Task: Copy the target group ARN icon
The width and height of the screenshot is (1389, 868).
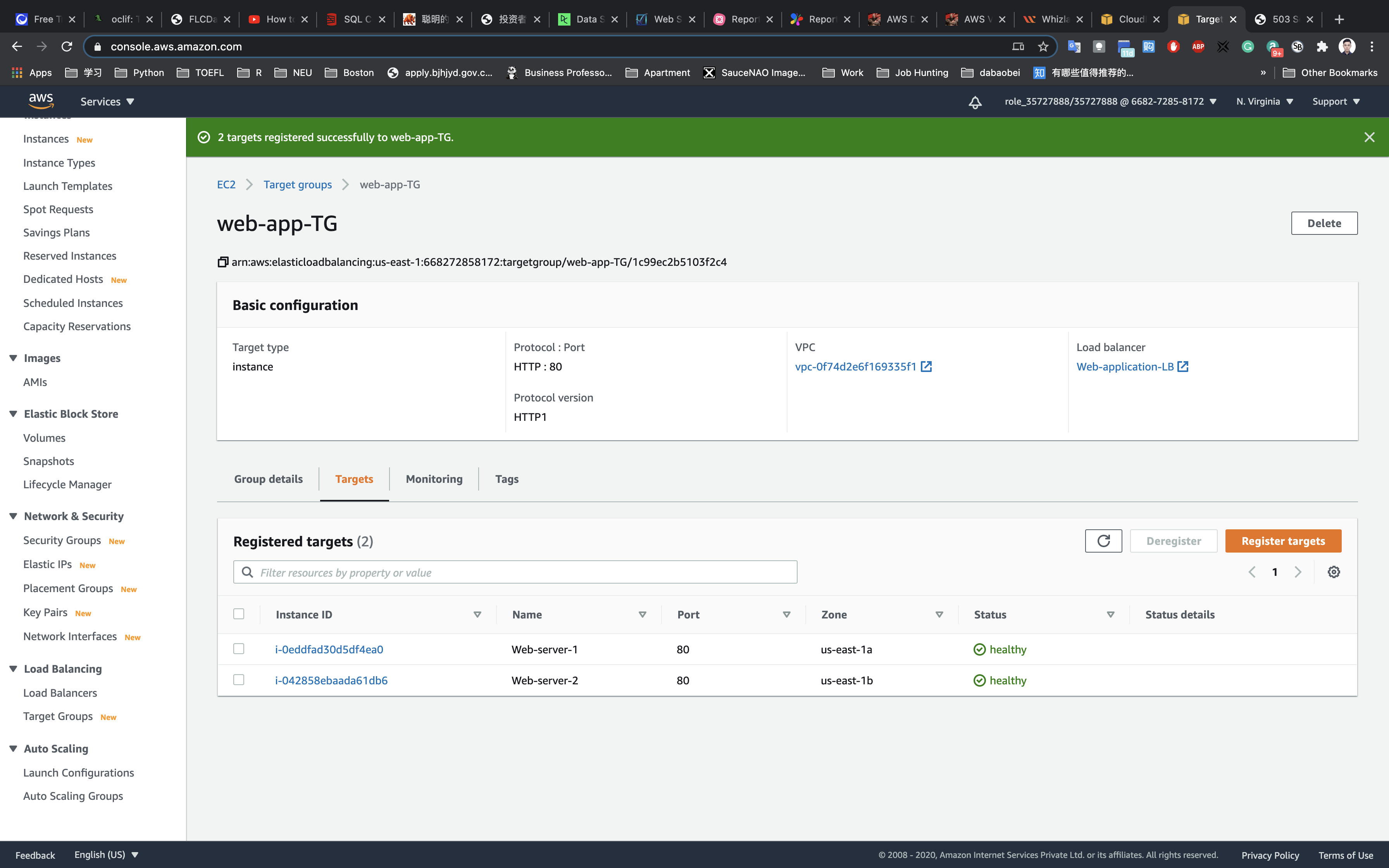Action: [x=223, y=262]
